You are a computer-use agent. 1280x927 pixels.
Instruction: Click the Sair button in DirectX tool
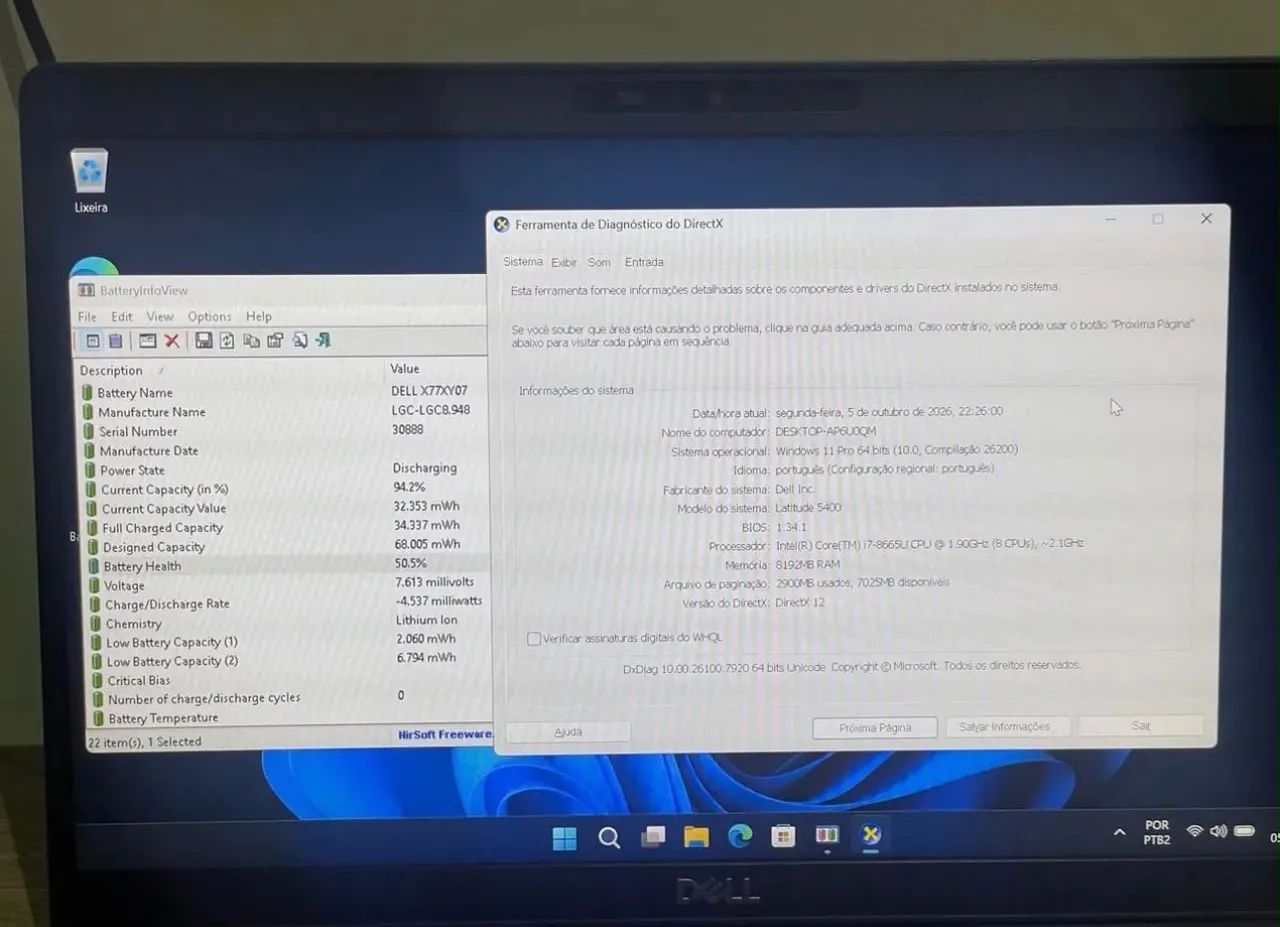[x=1141, y=726]
